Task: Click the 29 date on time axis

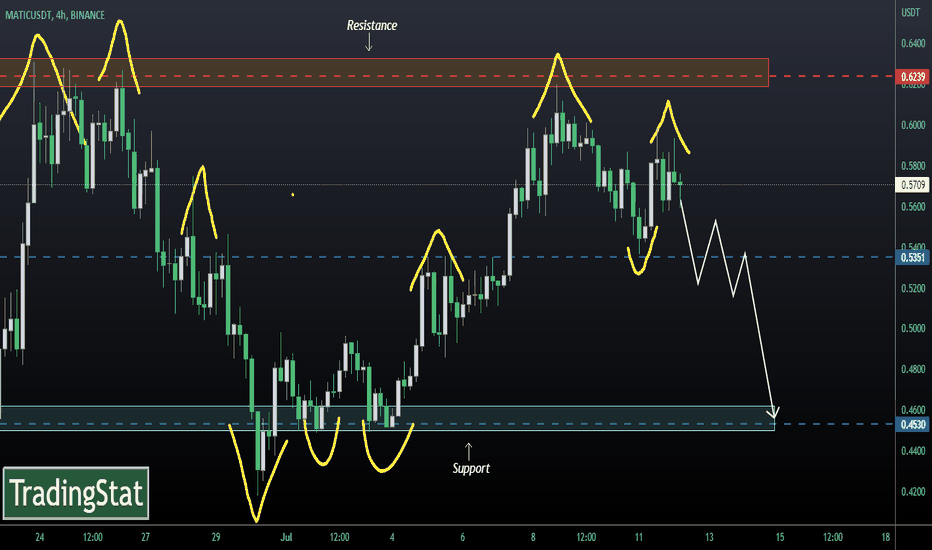Action: (216, 537)
